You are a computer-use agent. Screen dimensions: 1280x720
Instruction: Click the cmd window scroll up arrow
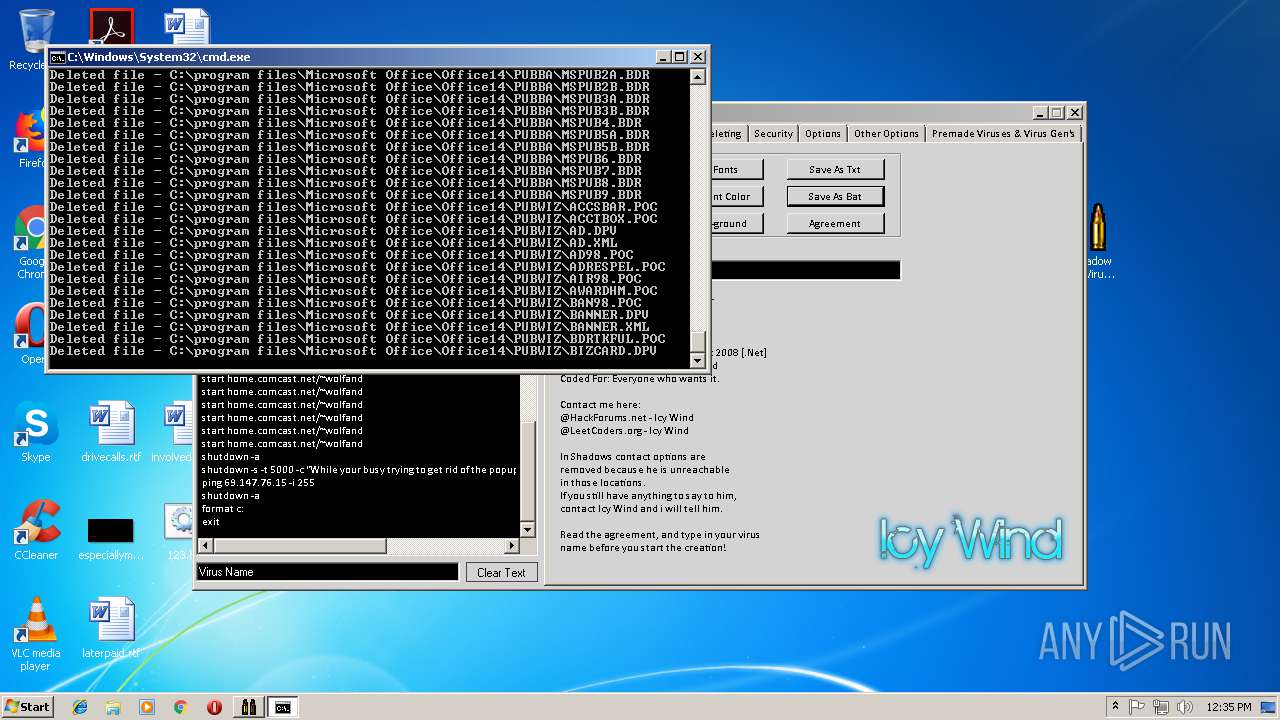pos(697,77)
